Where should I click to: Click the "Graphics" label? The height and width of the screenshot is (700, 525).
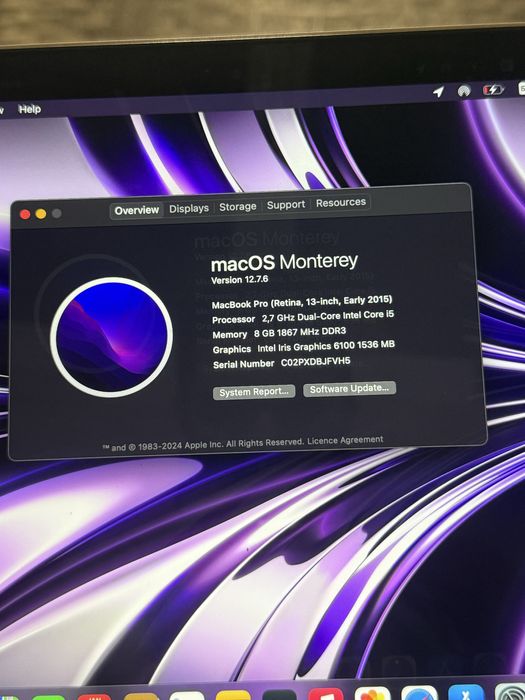232,350
